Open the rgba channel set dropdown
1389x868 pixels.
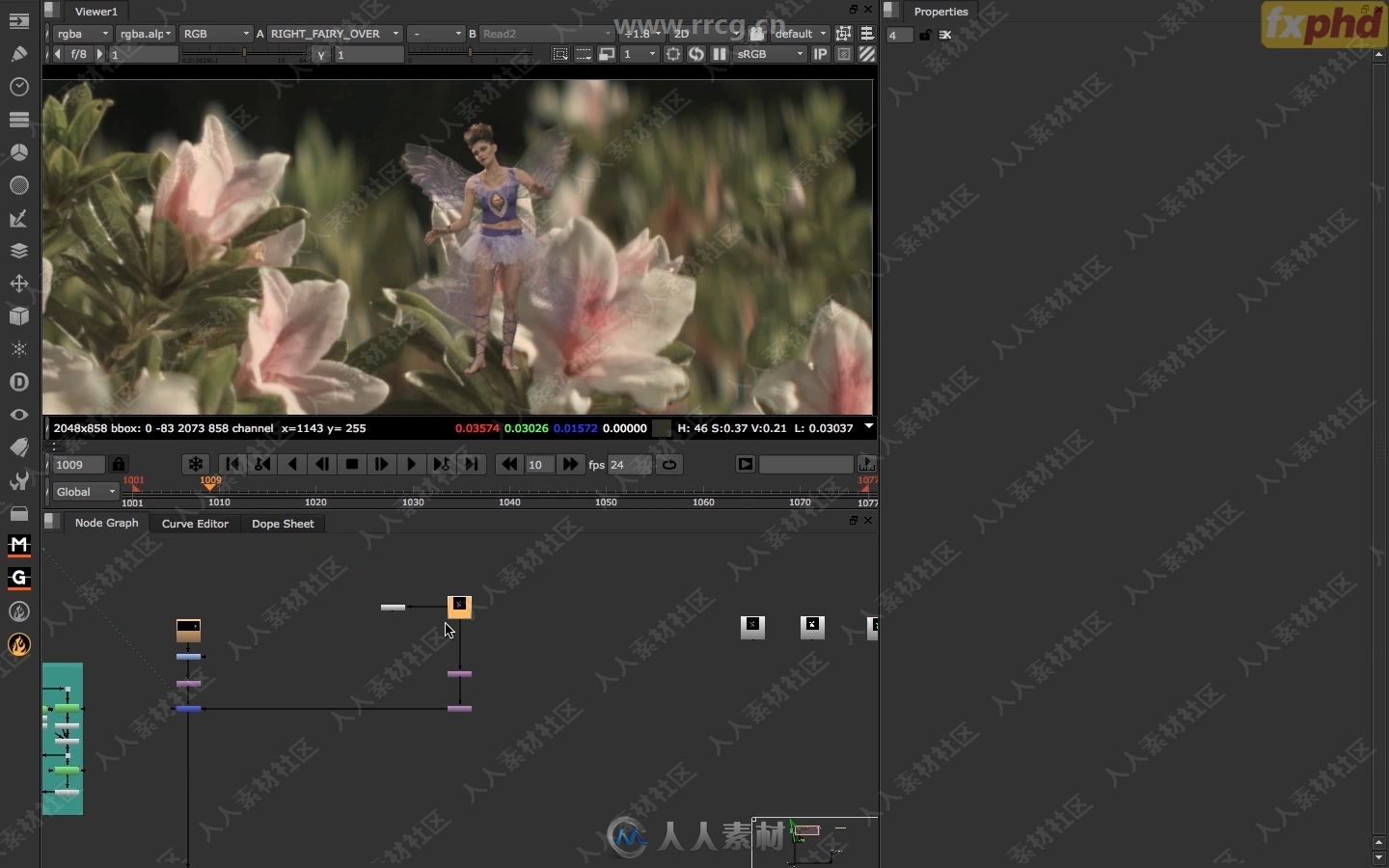82,34
